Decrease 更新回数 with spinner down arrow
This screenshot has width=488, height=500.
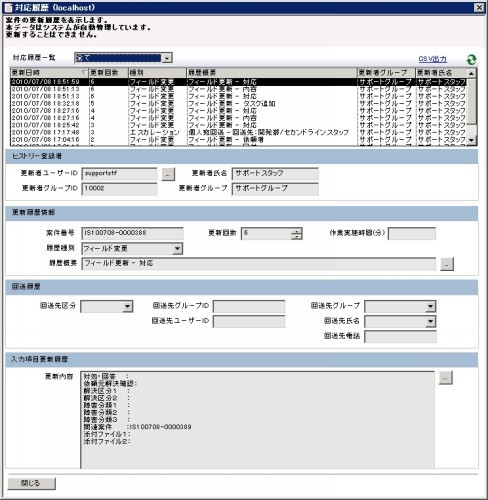[x=296, y=236]
